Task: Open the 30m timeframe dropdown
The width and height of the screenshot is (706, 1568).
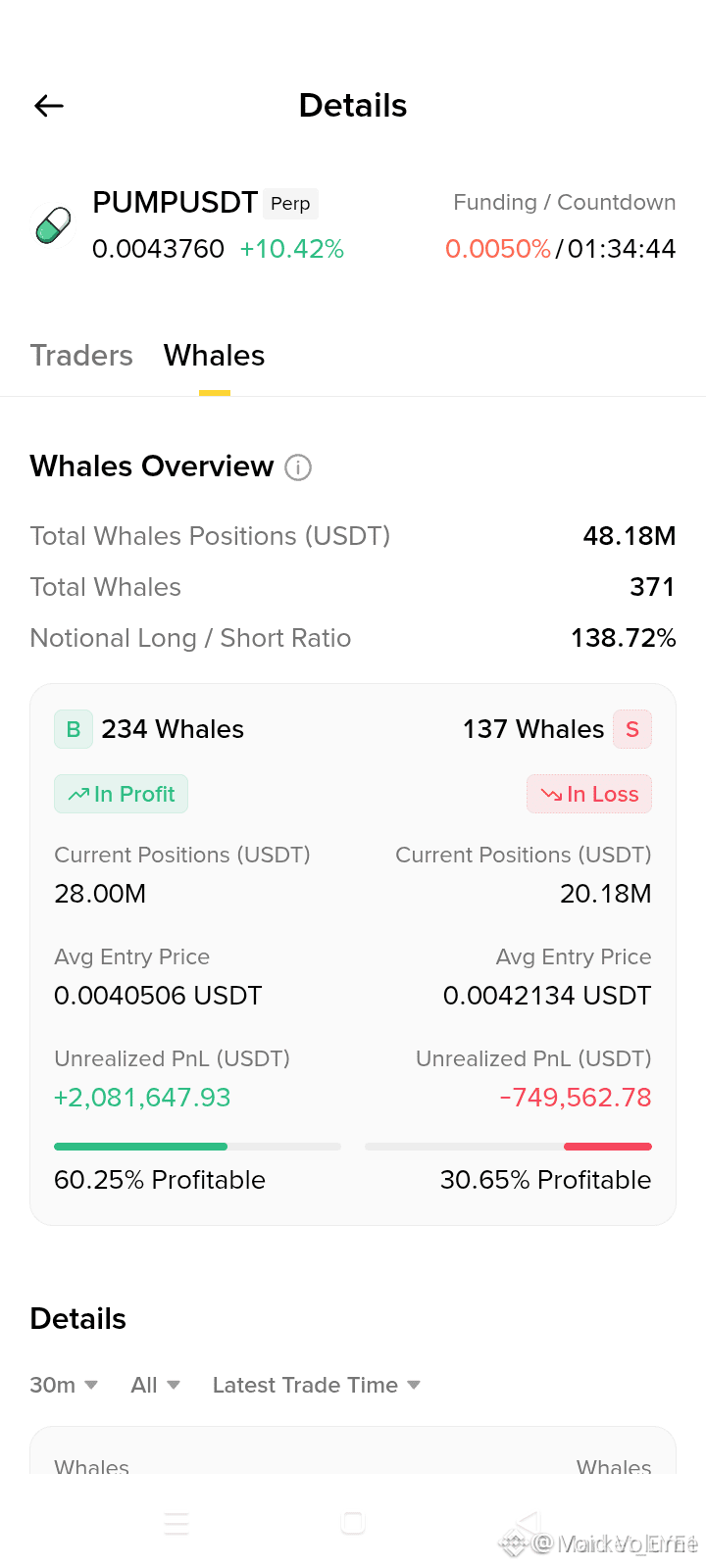Action: pyautogui.click(x=64, y=1385)
